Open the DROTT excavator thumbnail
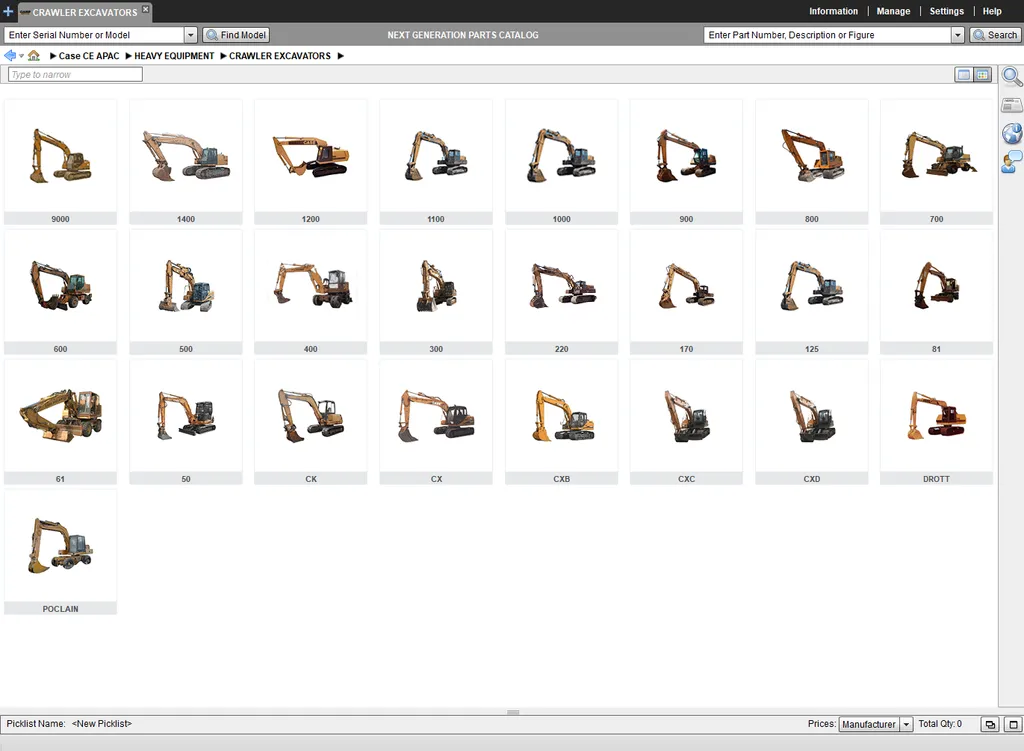Image resolution: width=1024 pixels, height=751 pixels. [x=936, y=422]
